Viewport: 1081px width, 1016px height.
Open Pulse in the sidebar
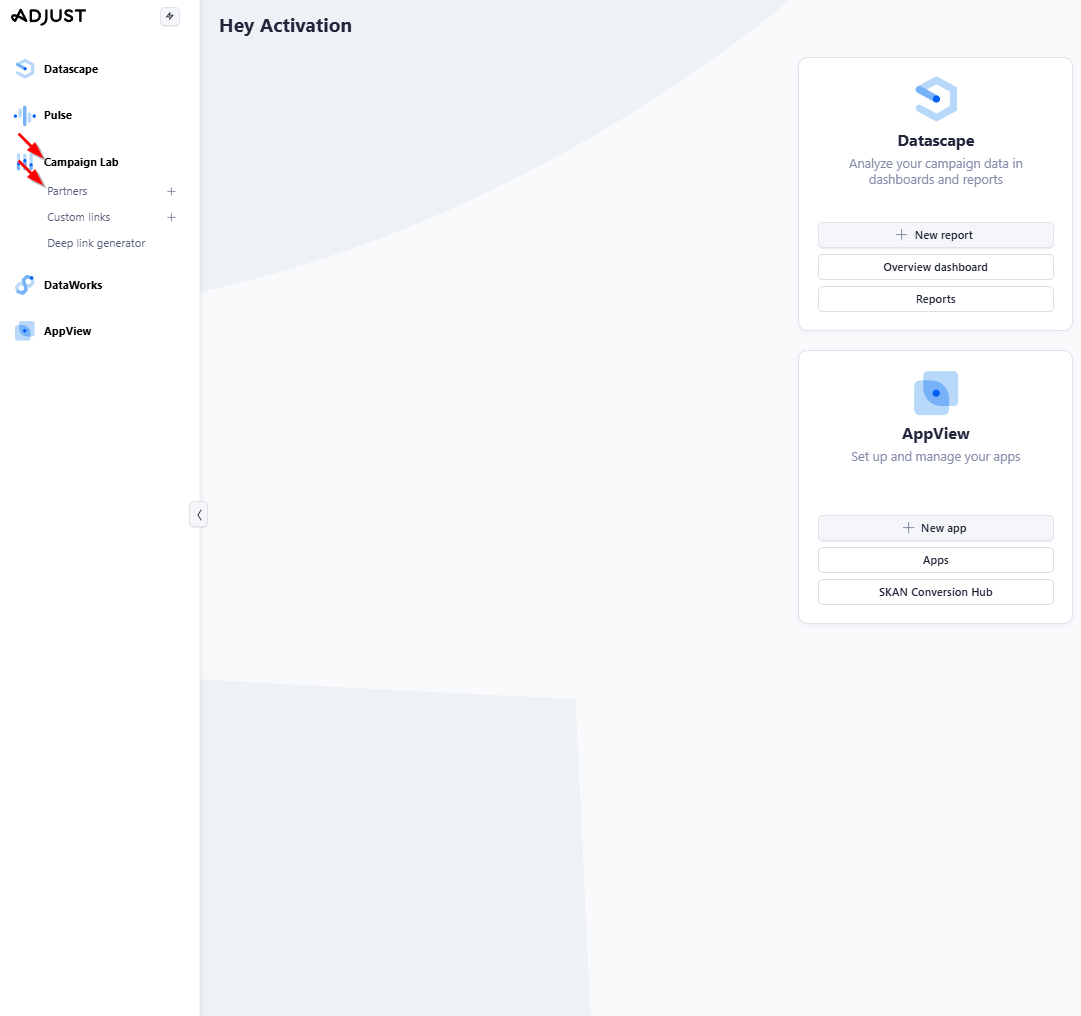(58, 115)
